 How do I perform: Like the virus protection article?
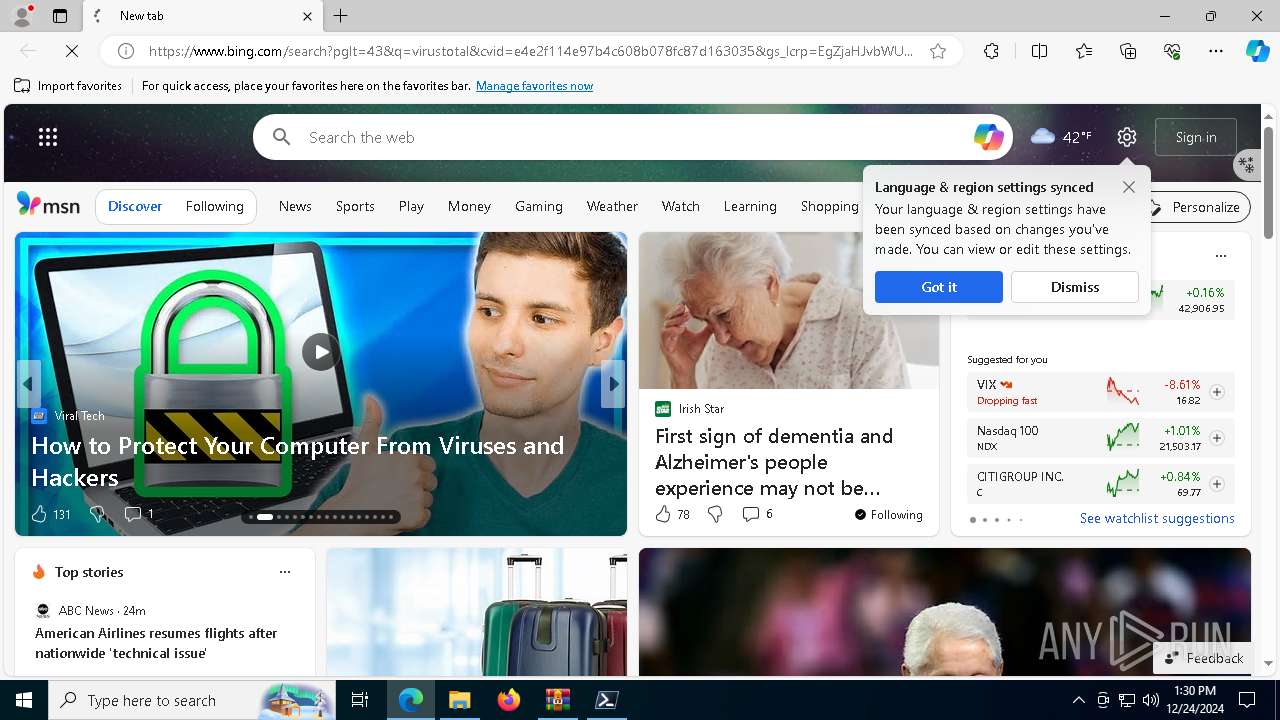click(39, 514)
